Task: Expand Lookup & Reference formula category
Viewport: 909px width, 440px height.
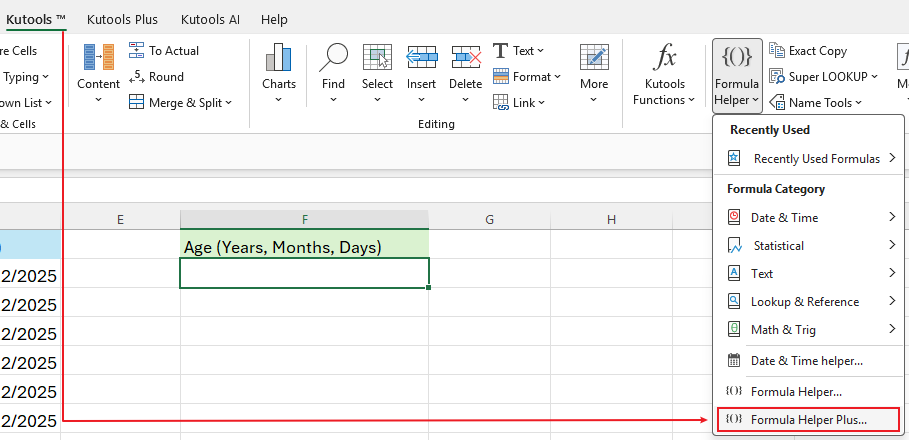Action: pos(809,301)
